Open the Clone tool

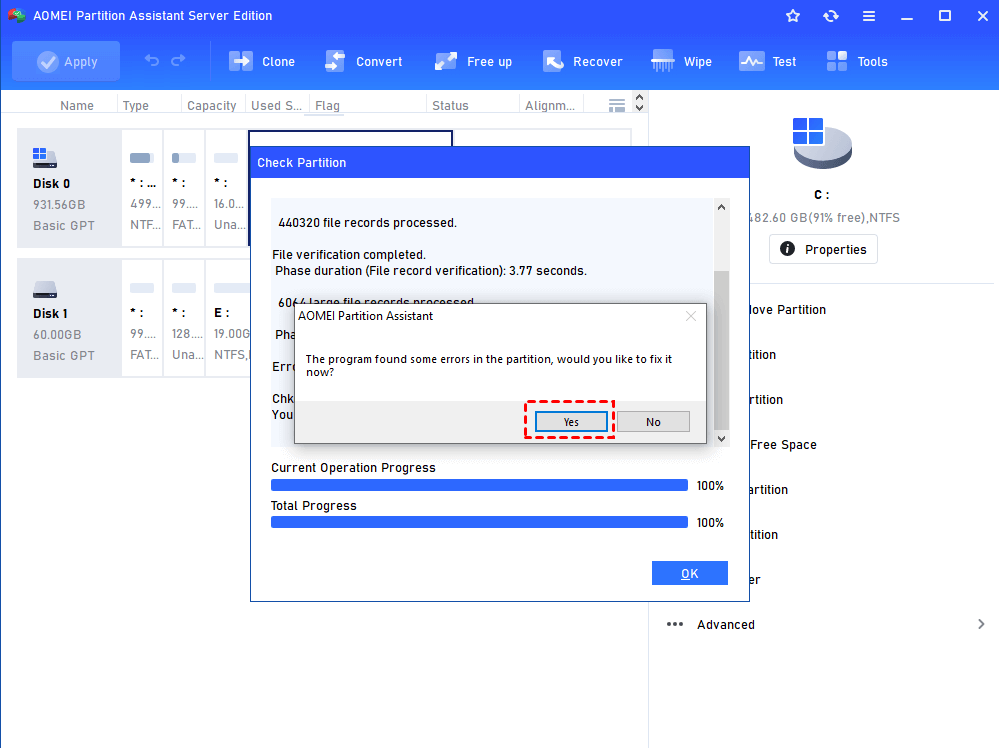point(261,61)
